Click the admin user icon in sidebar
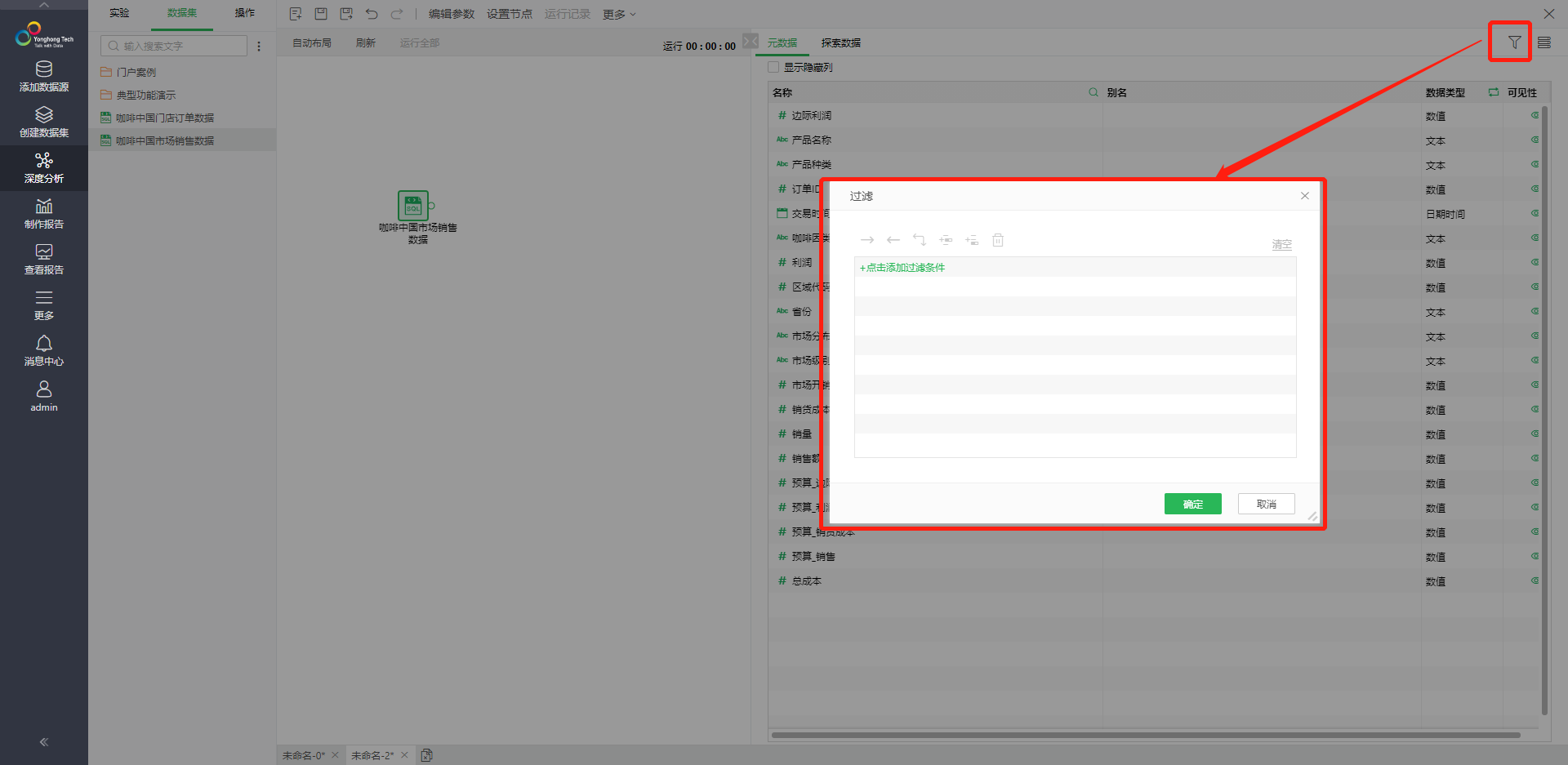Image resolution: width=1568 pixels, height=765 pixels. click(x=44, y=389)
